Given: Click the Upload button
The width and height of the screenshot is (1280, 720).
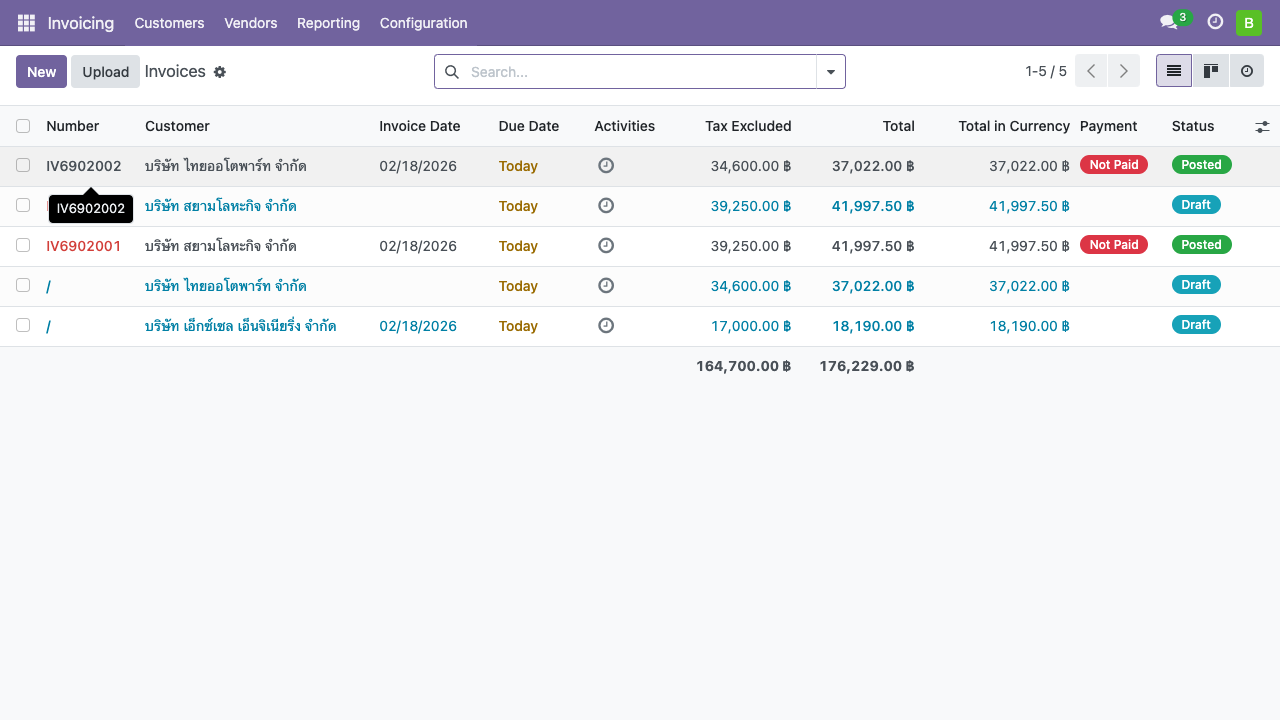Looking at the screenshot, I should click(105, 72).
